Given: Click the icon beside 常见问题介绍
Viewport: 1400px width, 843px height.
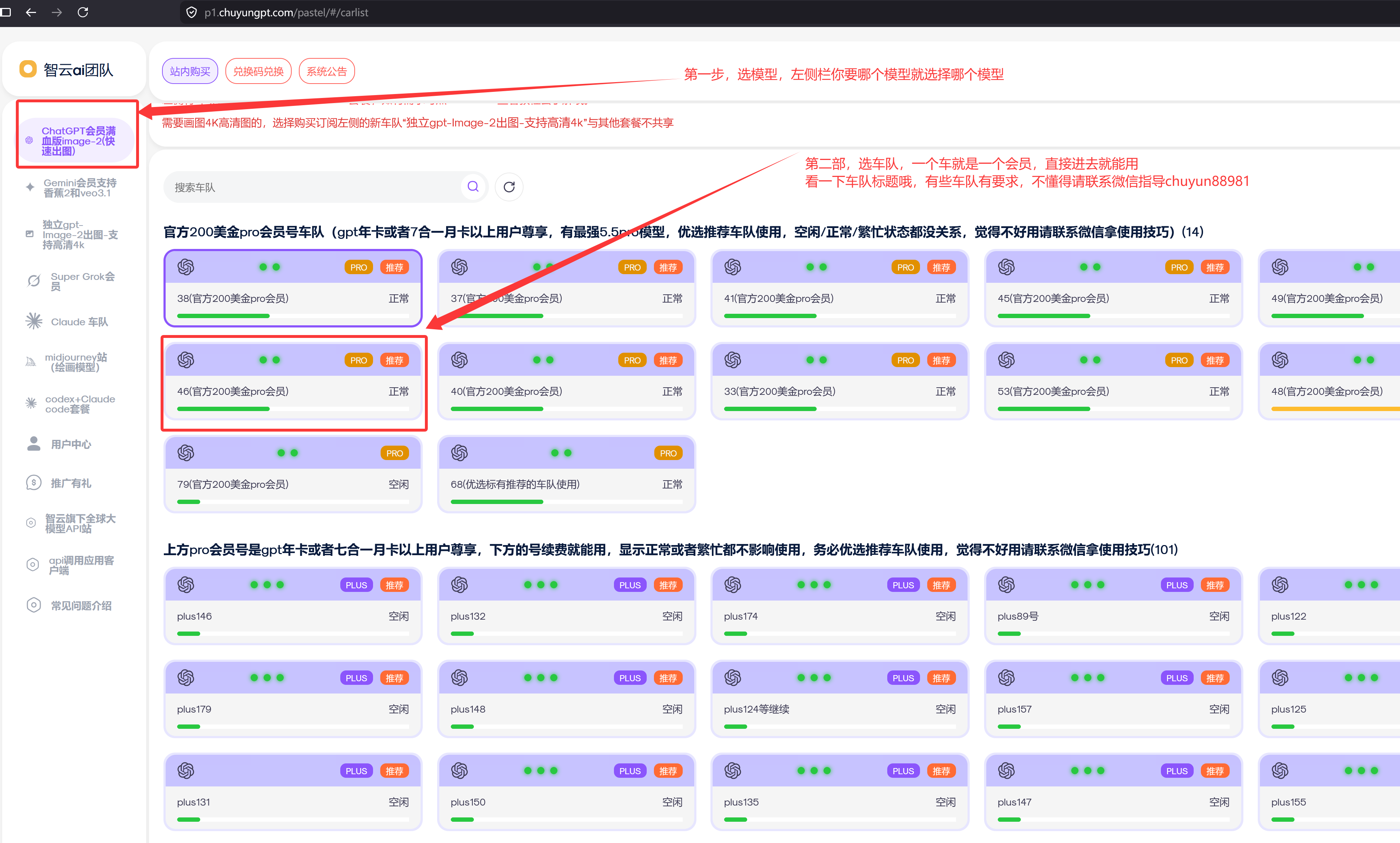Looking at the screenshot, I should coord(34,605).
